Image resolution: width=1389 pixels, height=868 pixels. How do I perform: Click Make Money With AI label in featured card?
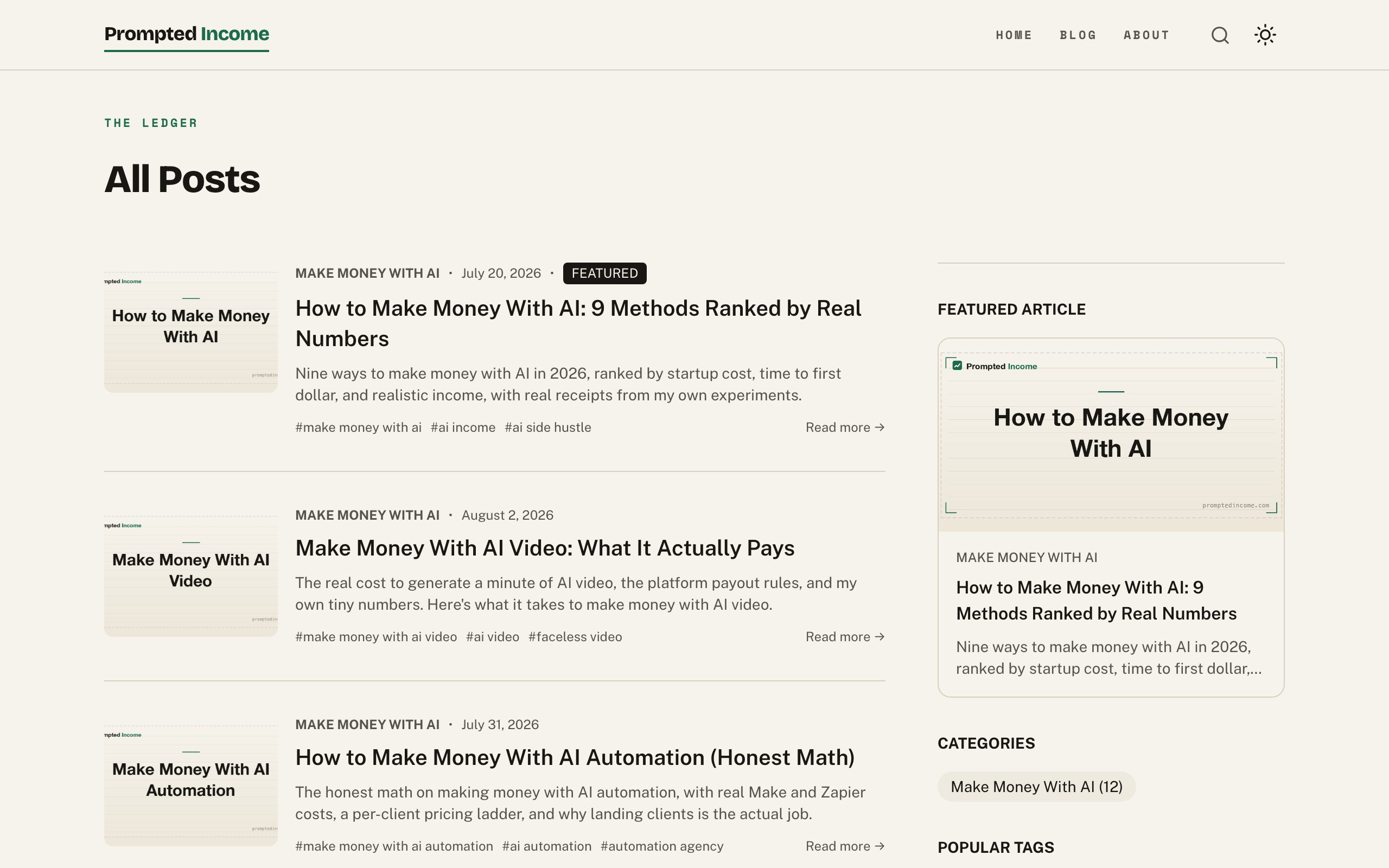pyautogui.click(x=1026, y=558)
